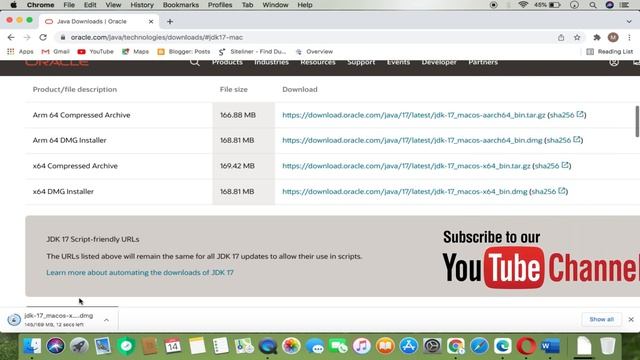The image size is (640, 360).
Task: Click Show all downloads button
Action: [601, 319]
